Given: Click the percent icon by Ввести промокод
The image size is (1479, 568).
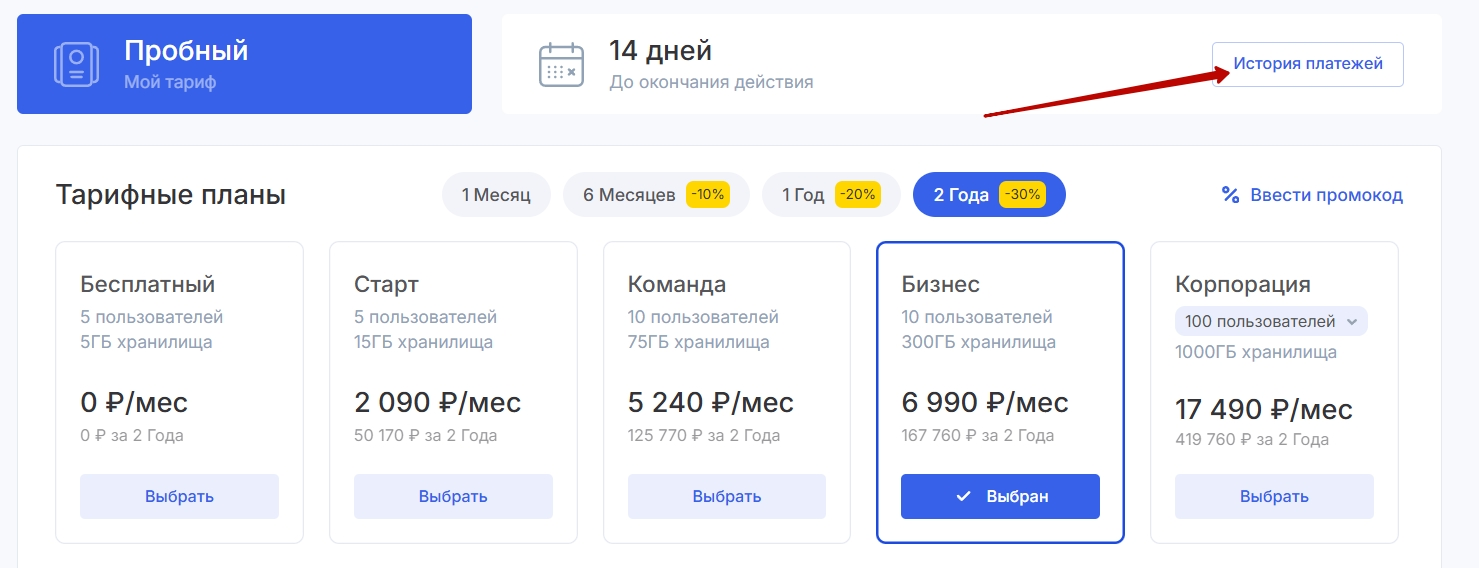Looking at the screenshot, I should pyautogui.click(x=1231, y=195).
